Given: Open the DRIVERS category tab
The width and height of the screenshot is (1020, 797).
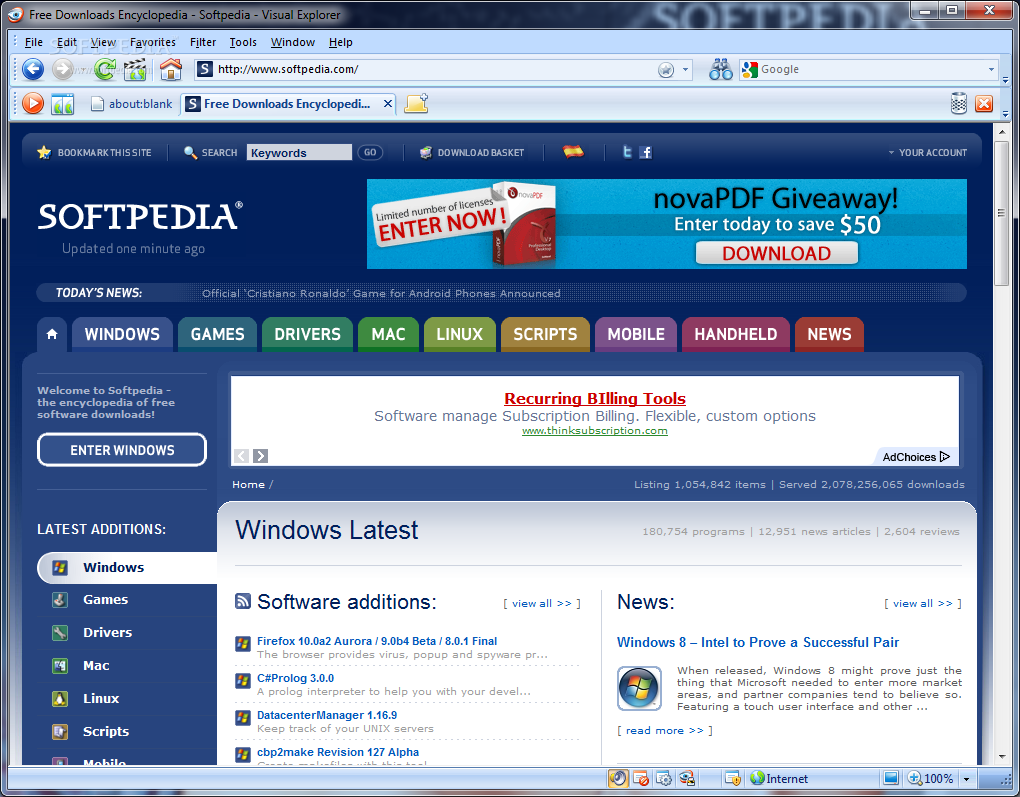Looking at the screenshot, I should click(x=307, y=334).
